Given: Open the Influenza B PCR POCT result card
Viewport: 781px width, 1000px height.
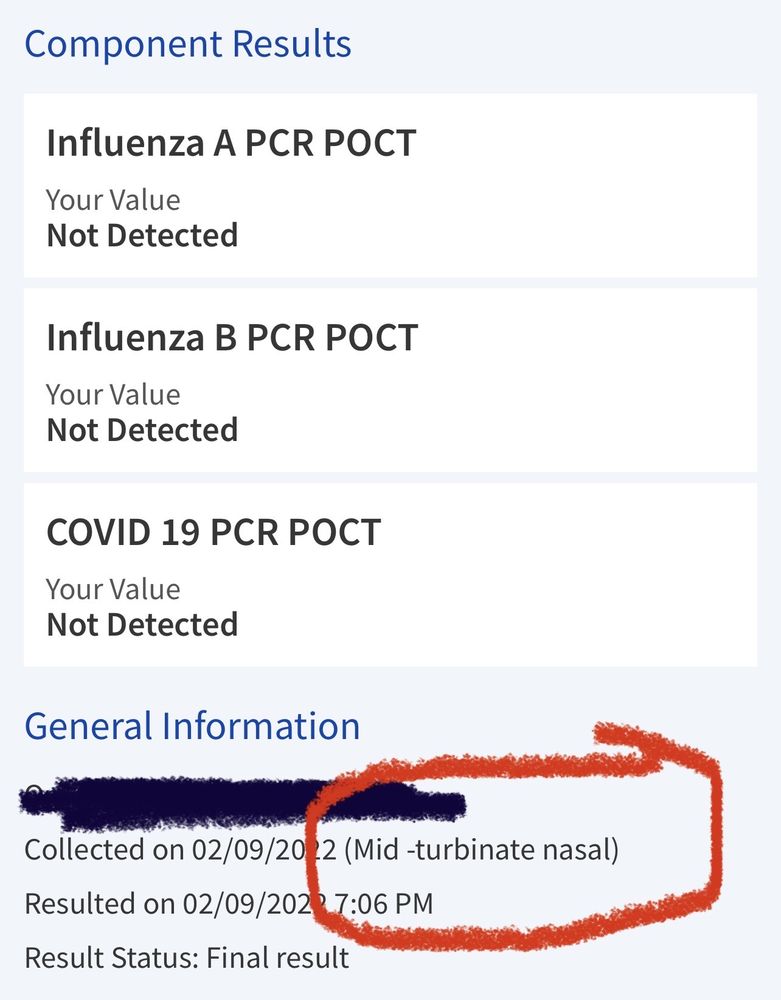Looking at the screenshot, I should [x=390, y=380].
